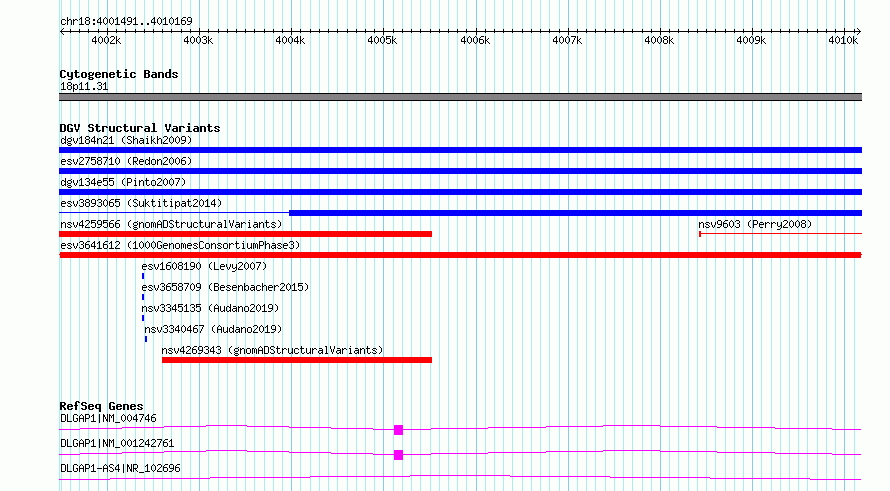
Task: Select the esv3893065 thick blue bar
Action: (576, 213)
